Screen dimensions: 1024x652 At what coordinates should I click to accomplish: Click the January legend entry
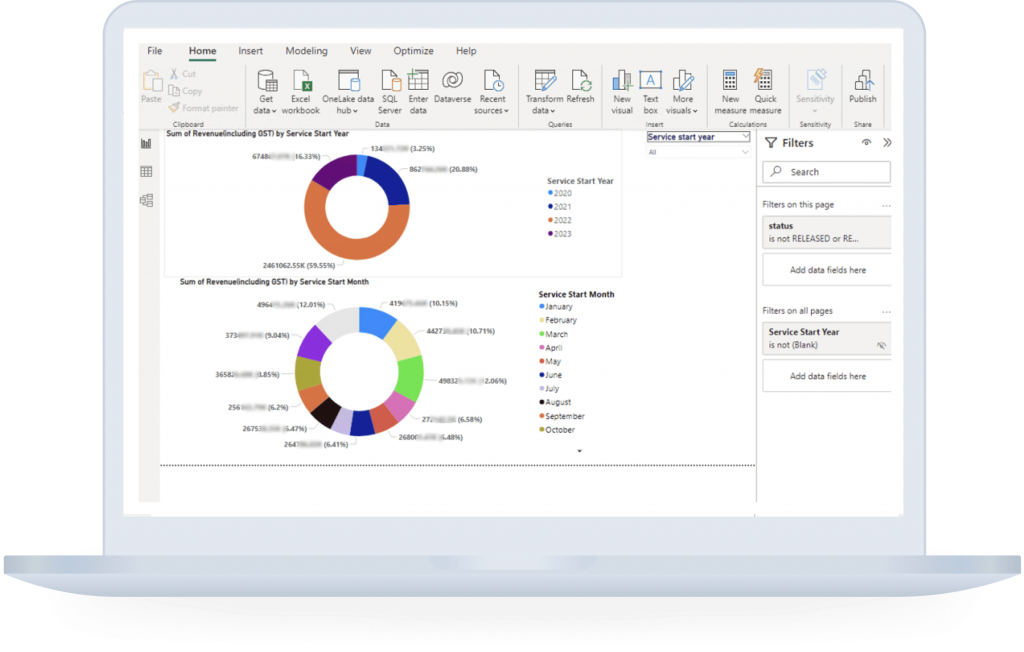click(x=556, y=306)
